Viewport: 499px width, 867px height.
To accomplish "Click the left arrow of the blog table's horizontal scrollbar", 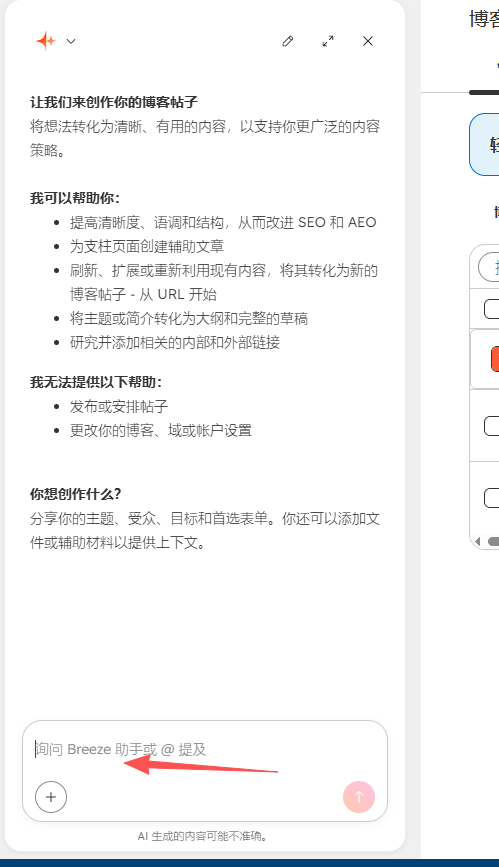I will click(x=478, y=541).
